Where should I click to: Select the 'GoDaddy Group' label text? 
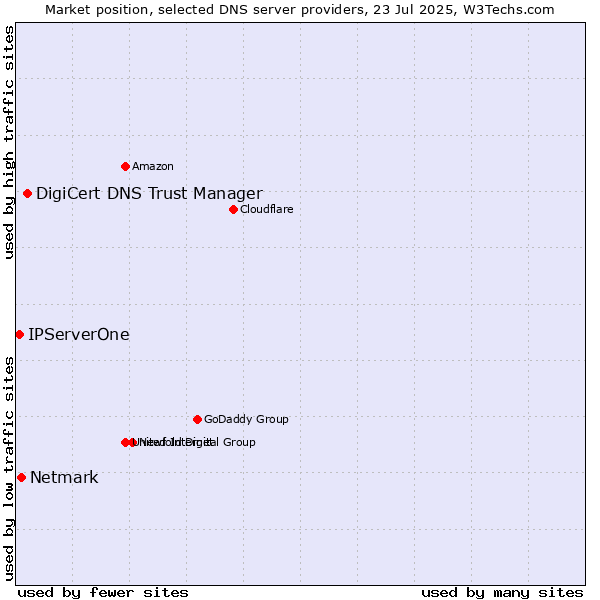pos(246,419)
